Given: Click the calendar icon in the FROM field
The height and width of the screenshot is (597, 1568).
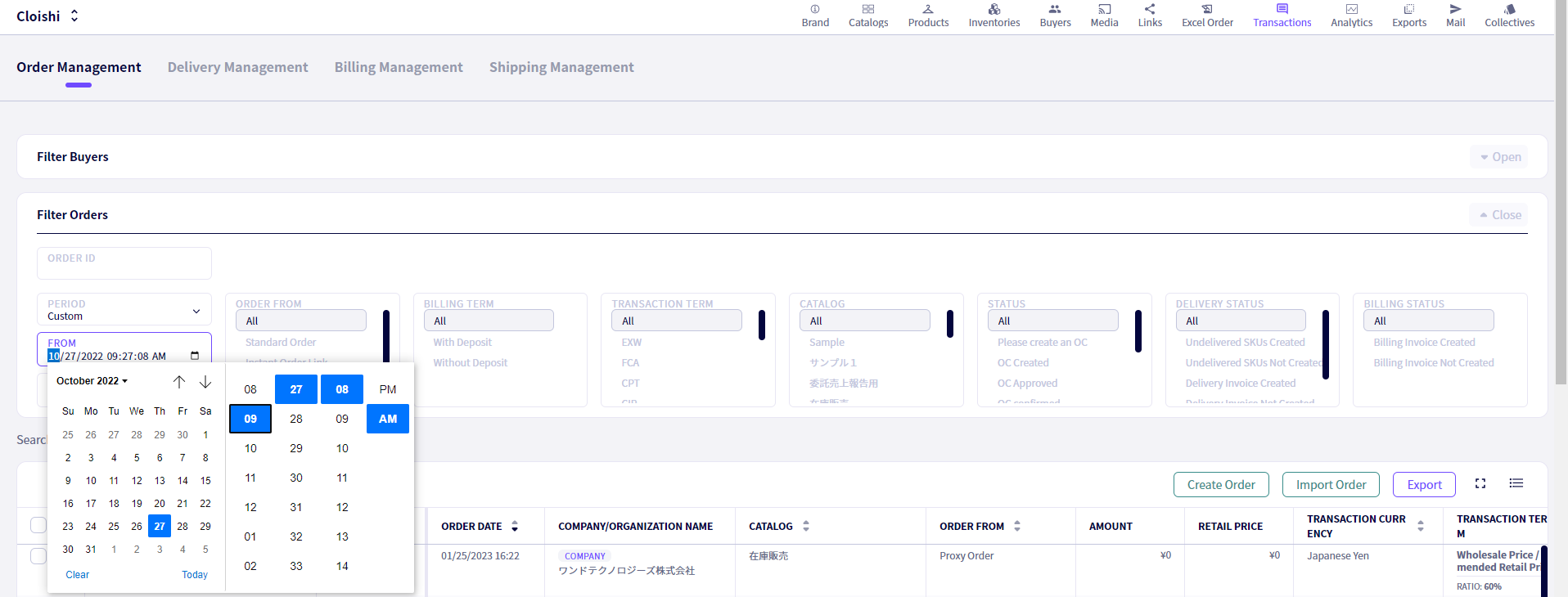Looking at the screenshot, I should (195, 356).
